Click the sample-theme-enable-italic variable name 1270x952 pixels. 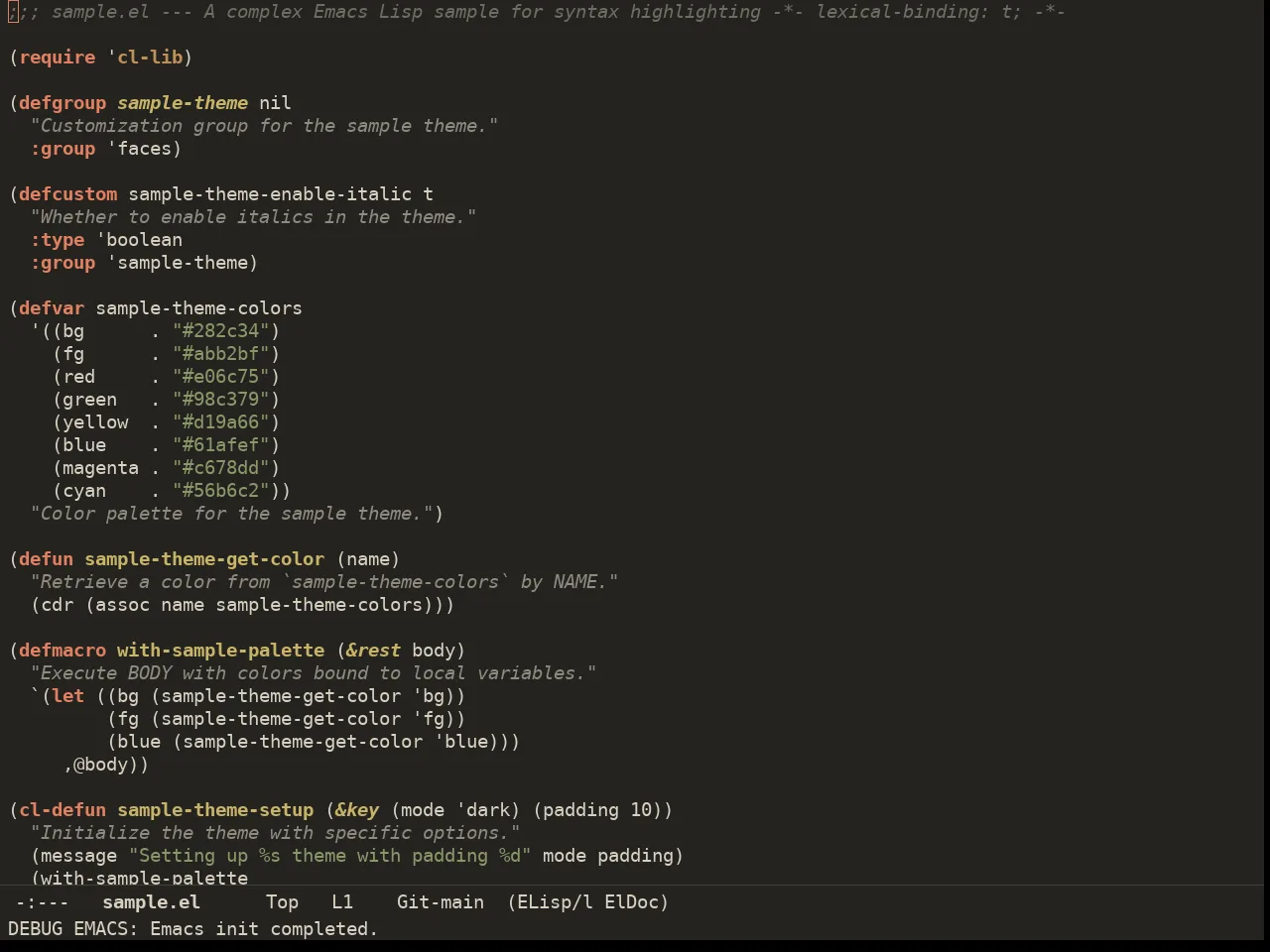270,194
